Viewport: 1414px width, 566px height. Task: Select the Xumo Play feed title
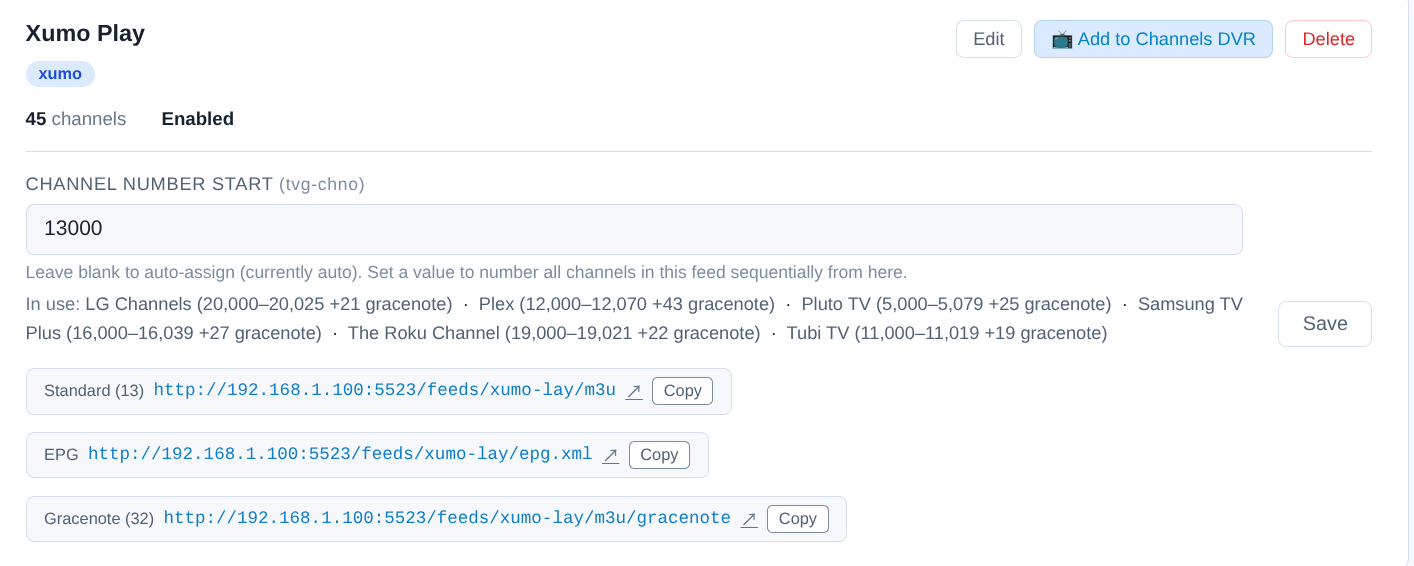pyautogui.click(x=85, y=33)
